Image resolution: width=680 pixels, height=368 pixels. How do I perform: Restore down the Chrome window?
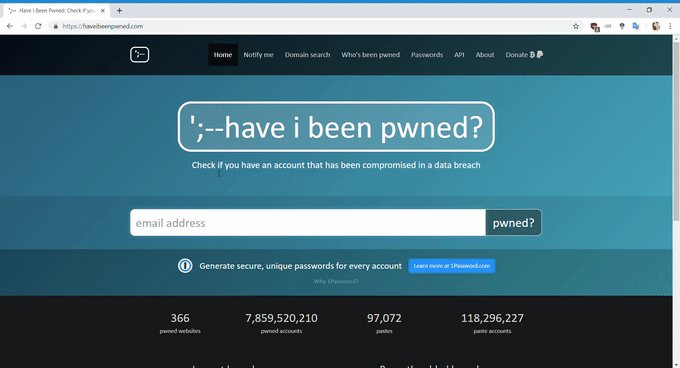[649, 10]
